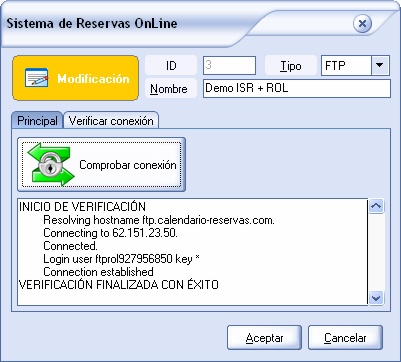Switch to the Principal tab

click(x=37, y=121)
